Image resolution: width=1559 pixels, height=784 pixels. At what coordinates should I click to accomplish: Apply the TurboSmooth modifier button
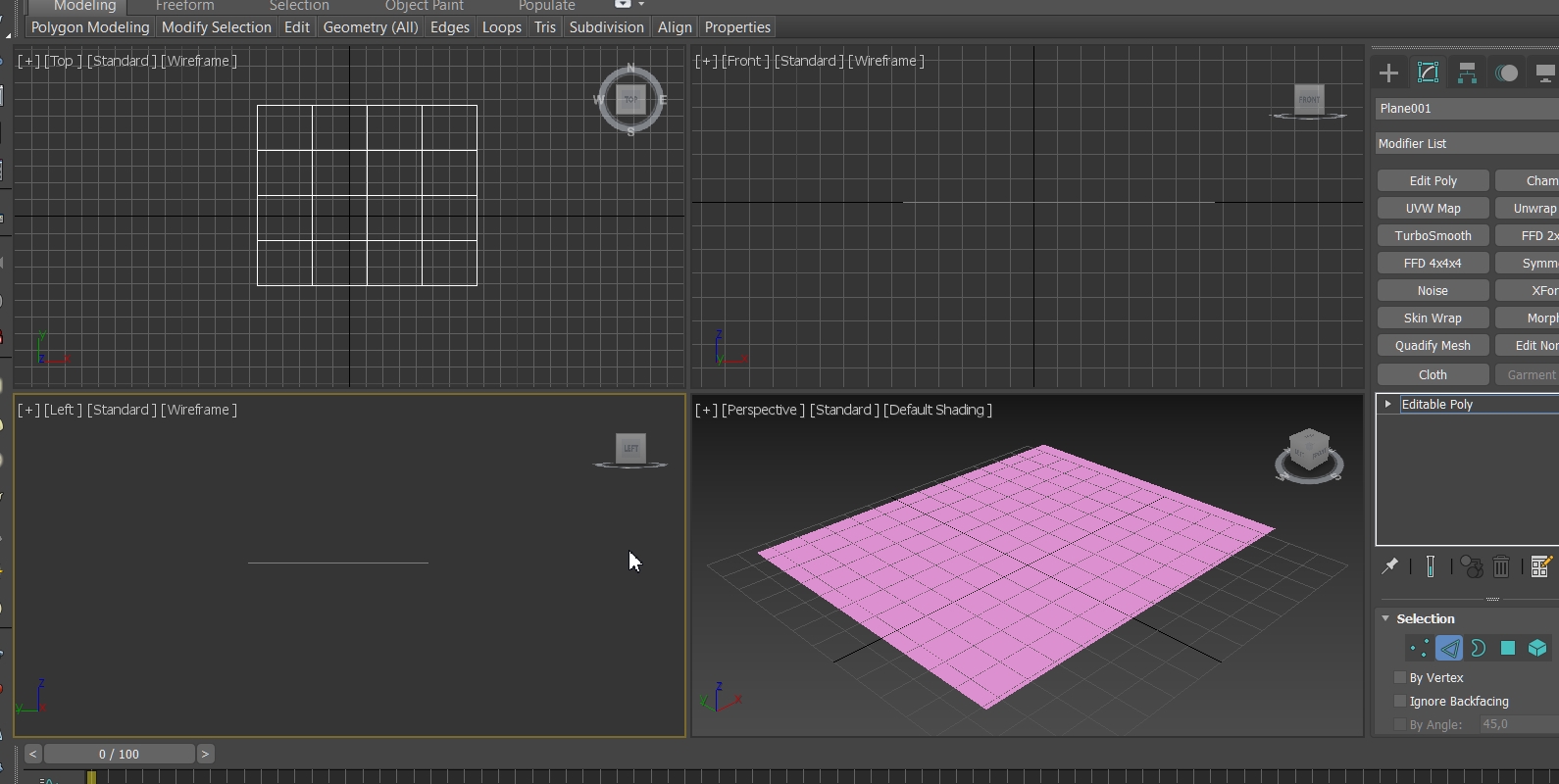point(1433,235)
